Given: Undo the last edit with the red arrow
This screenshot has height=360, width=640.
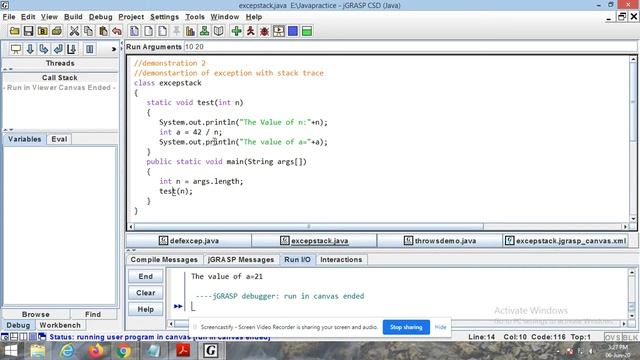Looking at the screenshot, I should click(117, 31).
